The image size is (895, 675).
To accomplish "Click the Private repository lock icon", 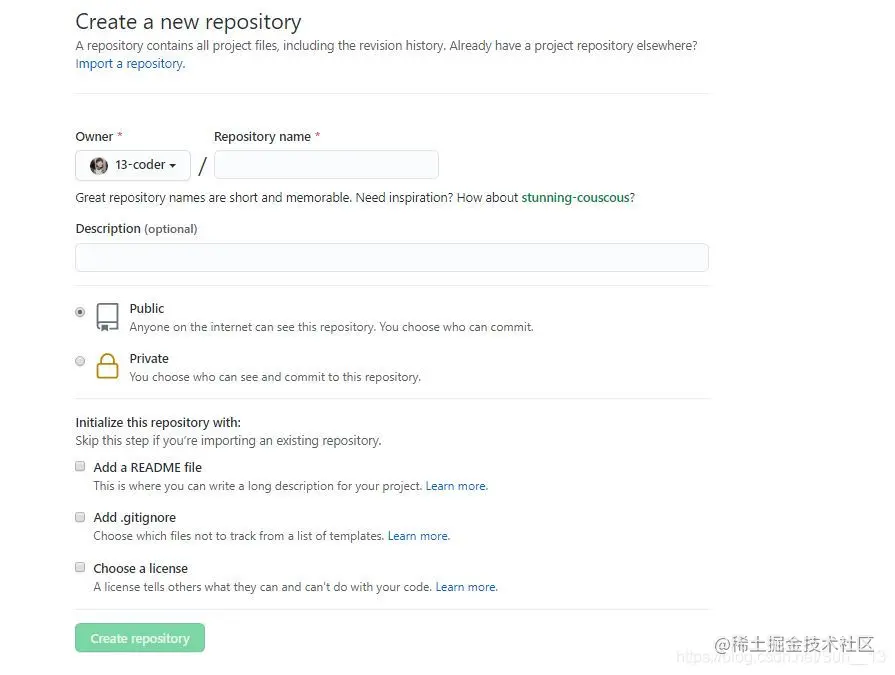I will pyautogui.click(x=107, y=367).
